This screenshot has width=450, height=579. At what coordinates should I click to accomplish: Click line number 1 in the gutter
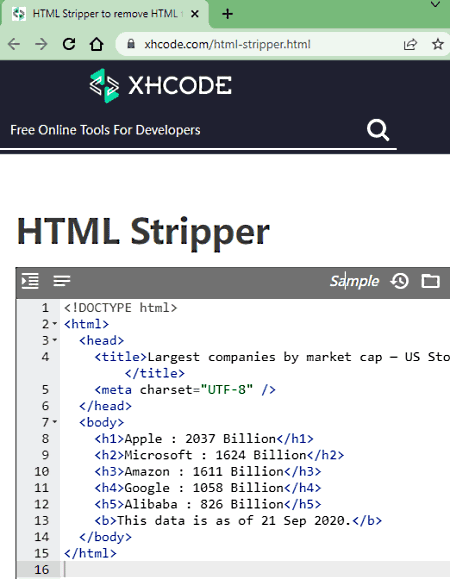45,308
